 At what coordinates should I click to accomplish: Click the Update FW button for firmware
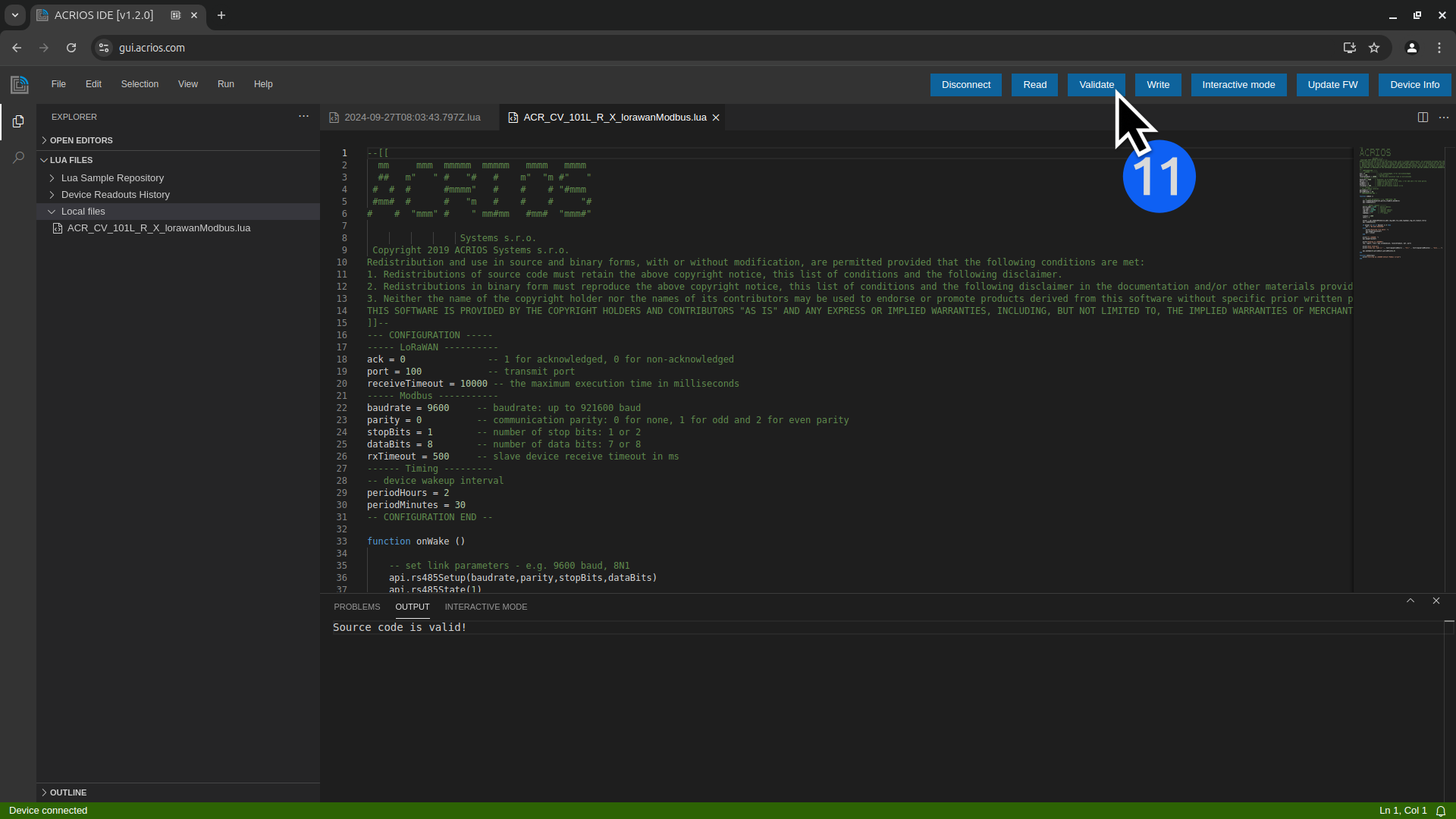1333,84
